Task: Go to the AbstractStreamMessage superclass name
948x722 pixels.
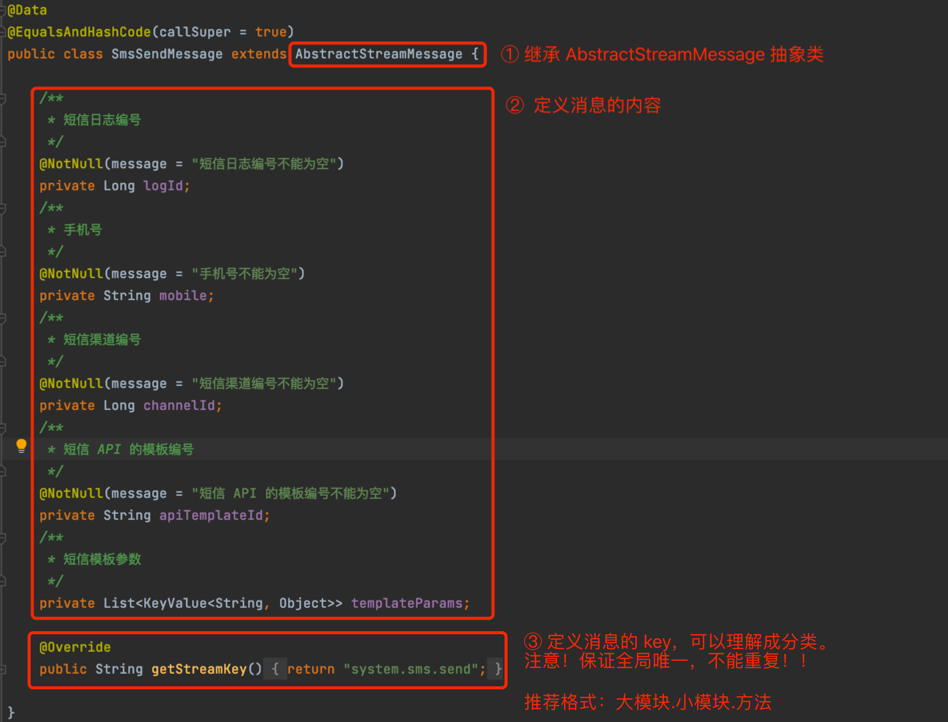Action: (378, 54)
